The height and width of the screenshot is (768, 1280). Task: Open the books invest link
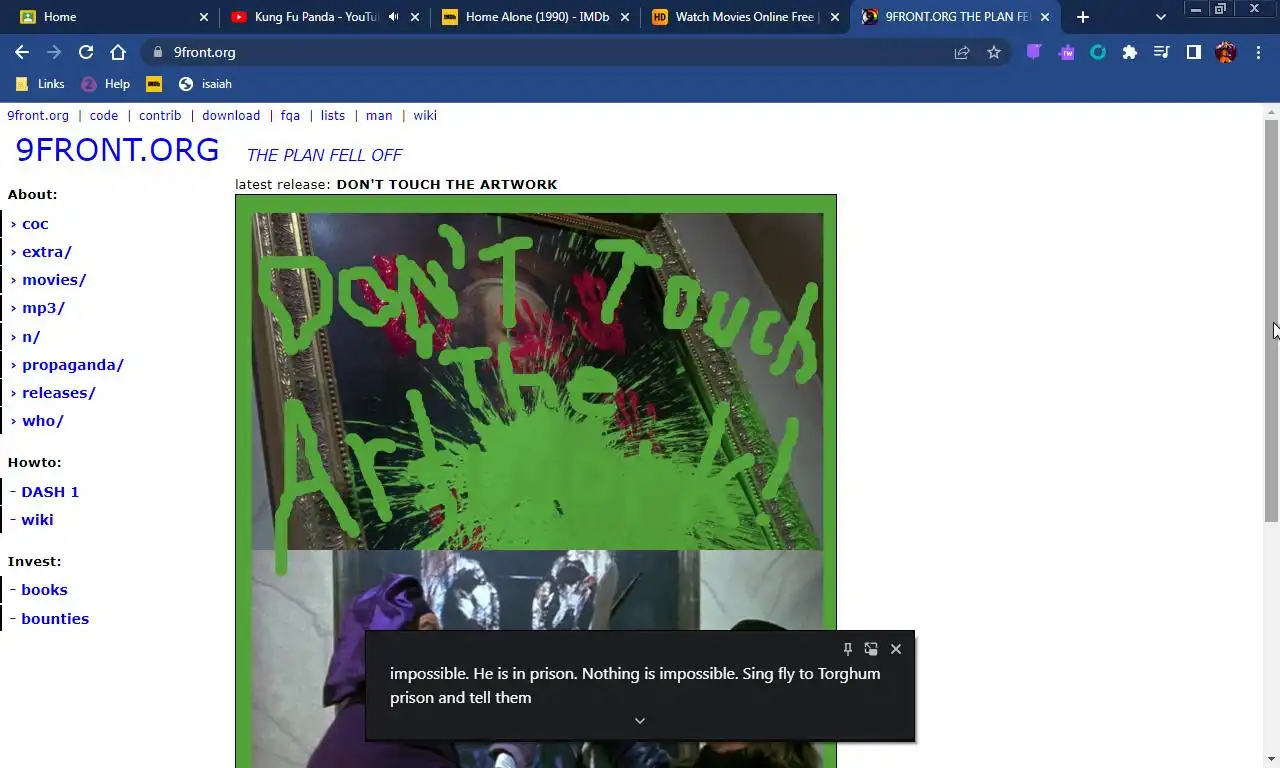44,590
